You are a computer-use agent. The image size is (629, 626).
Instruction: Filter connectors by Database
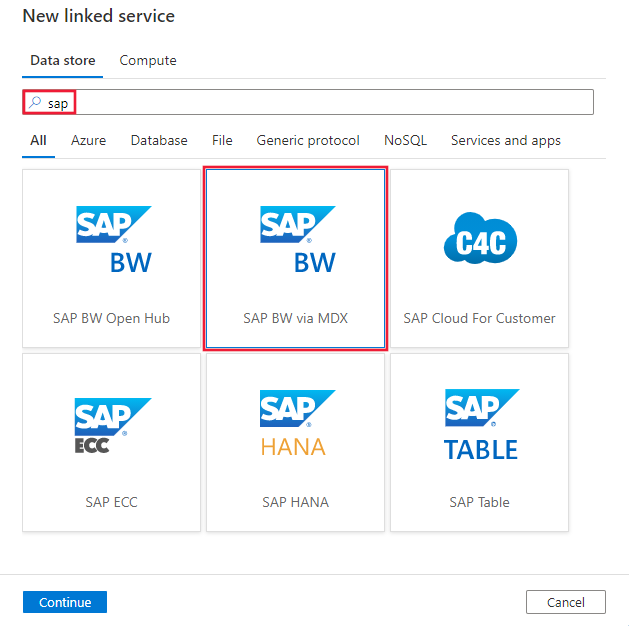click(x=159, y=141)
